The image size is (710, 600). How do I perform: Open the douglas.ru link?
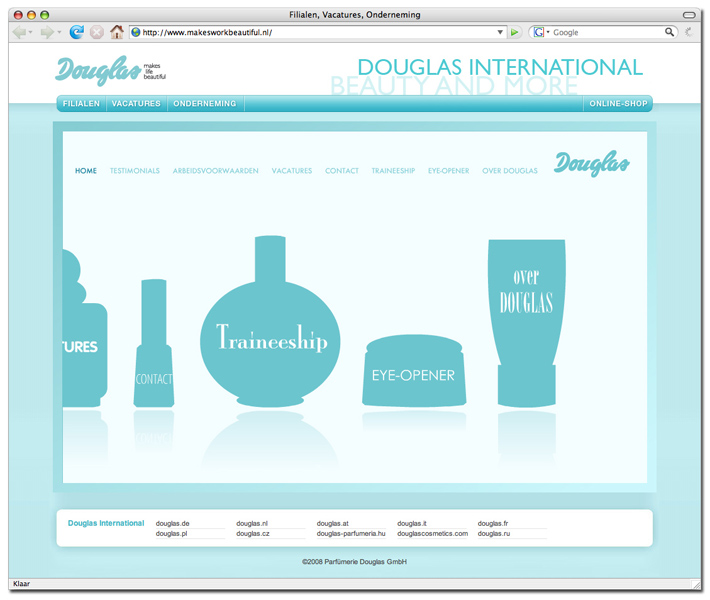point(494,533)
